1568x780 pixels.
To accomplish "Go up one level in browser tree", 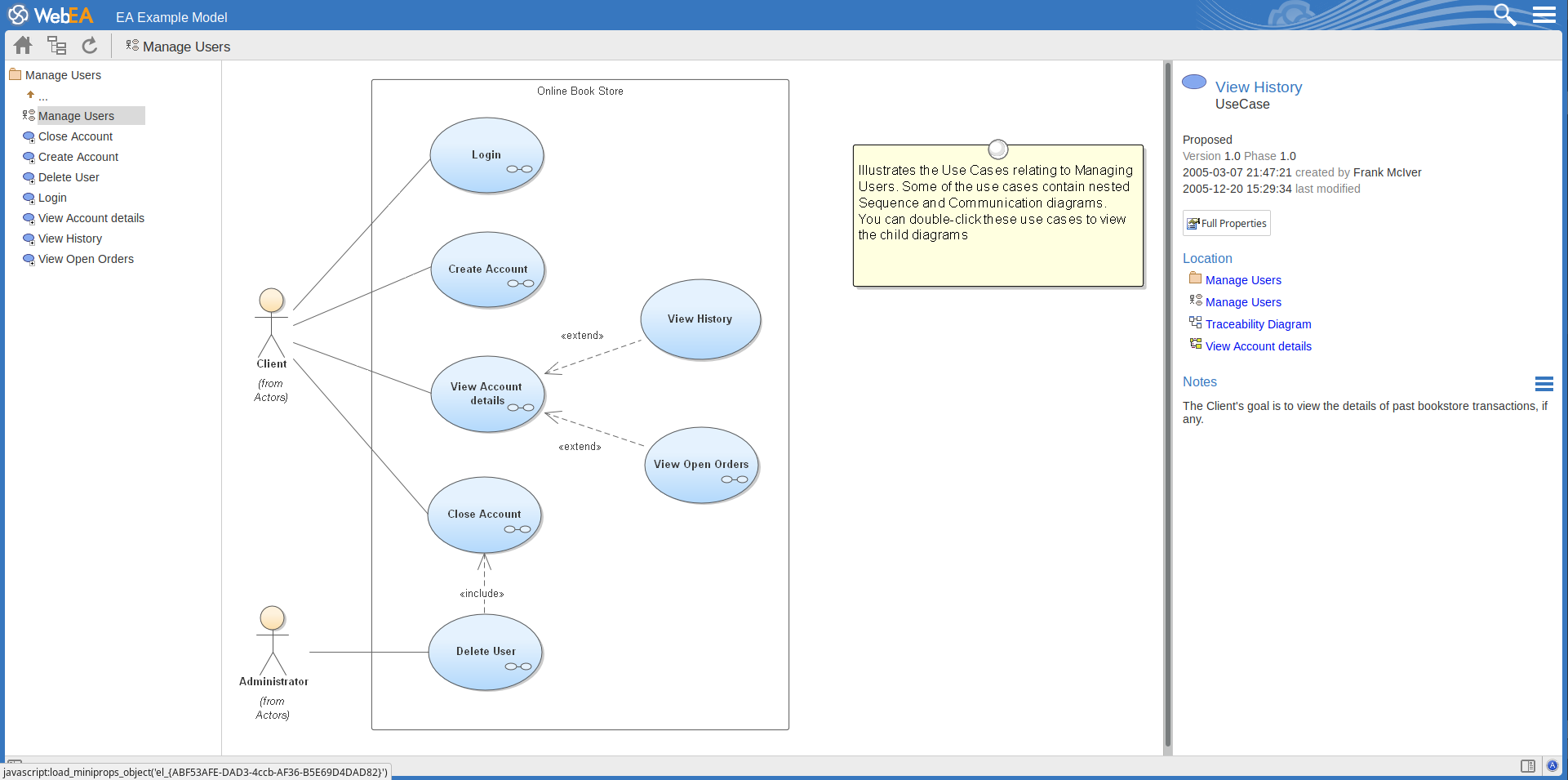I will pyautogui.click(x=37, y=96).
